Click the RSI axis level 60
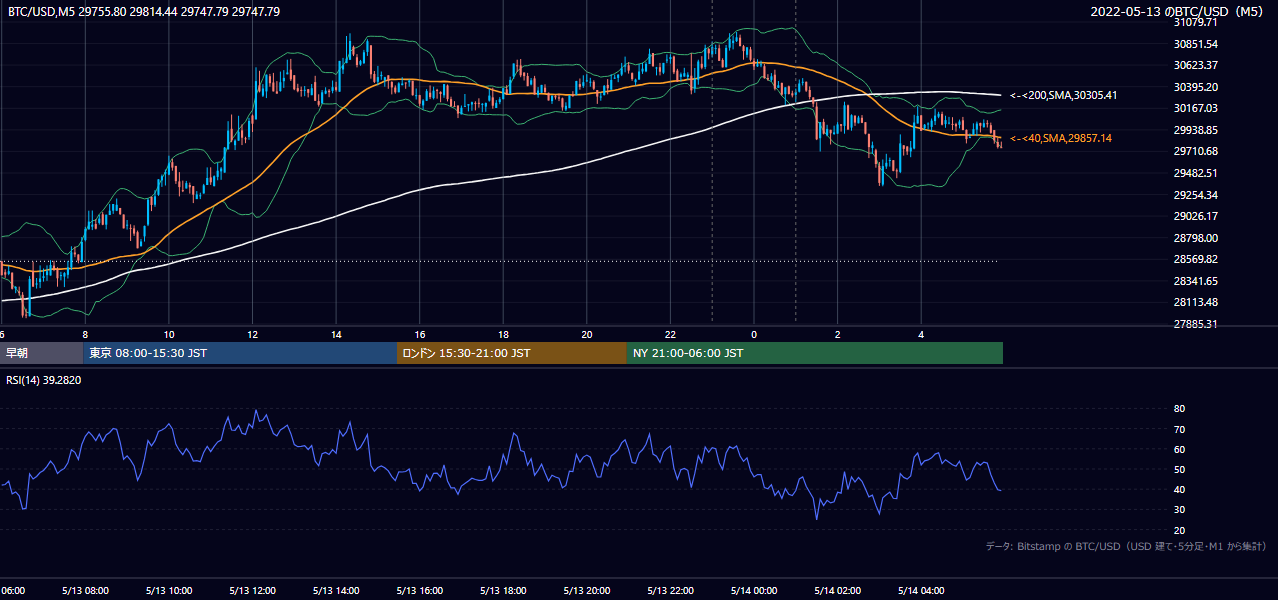The width and height of the screenshot is (1278, 600). click(1179, 449)
